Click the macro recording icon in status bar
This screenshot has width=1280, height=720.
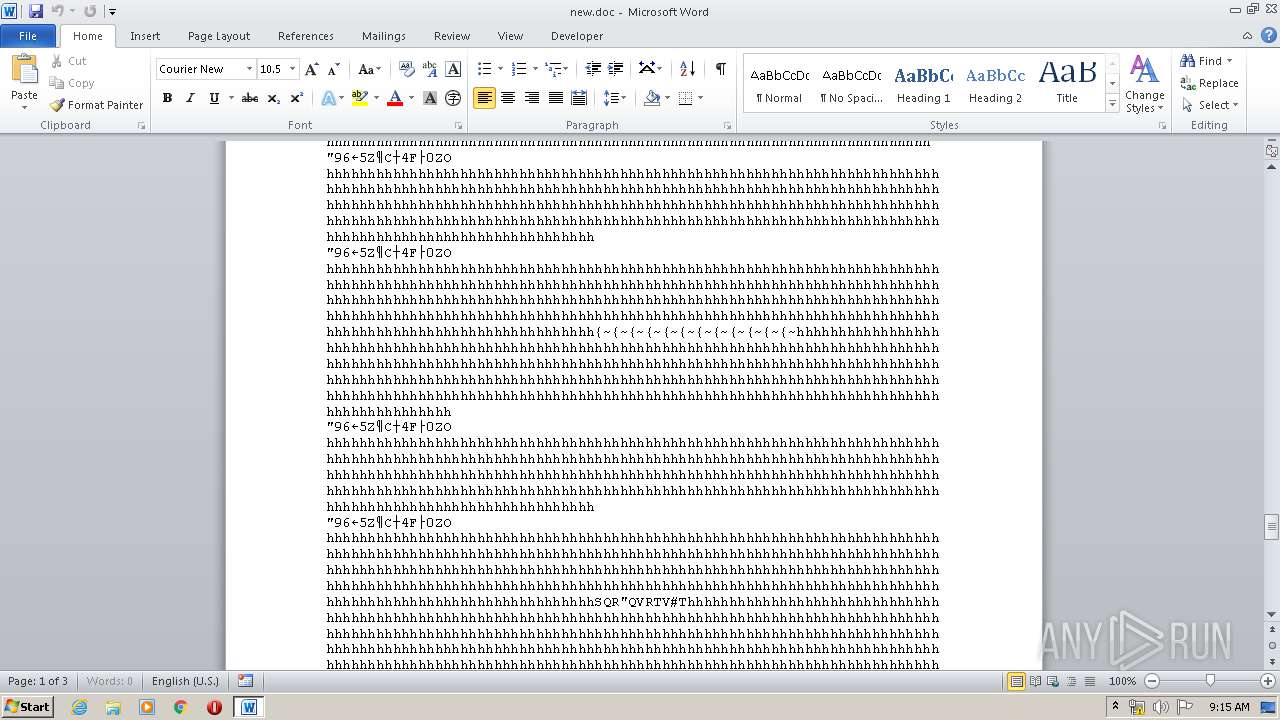tap(246, 681)
